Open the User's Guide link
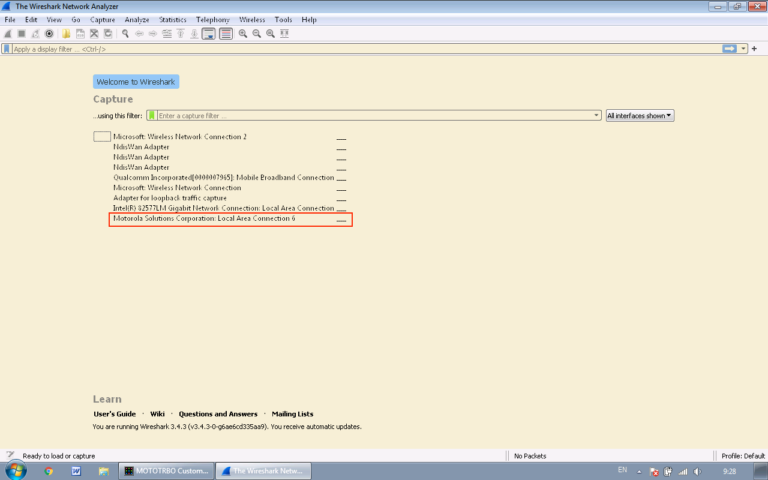The height and width of the screenshot is (480, 768). pos(114,414)
